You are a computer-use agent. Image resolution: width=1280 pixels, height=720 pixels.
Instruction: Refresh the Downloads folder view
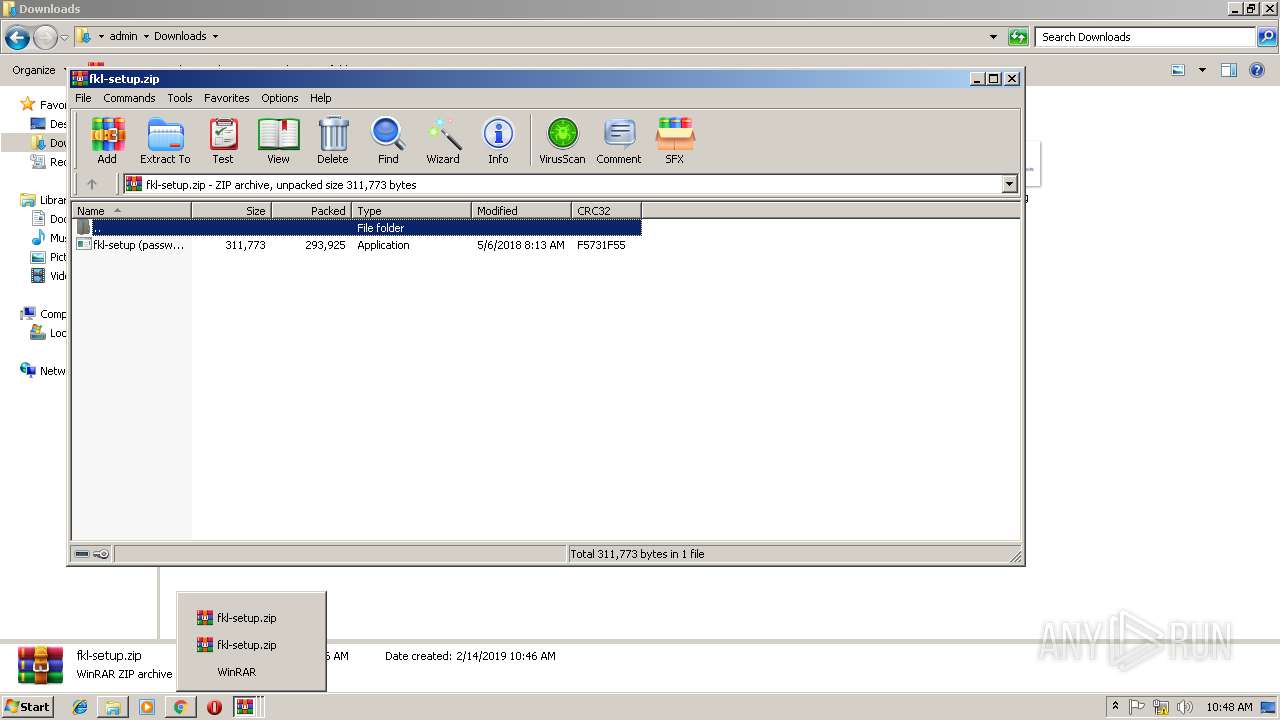(x=1018, y=37)
